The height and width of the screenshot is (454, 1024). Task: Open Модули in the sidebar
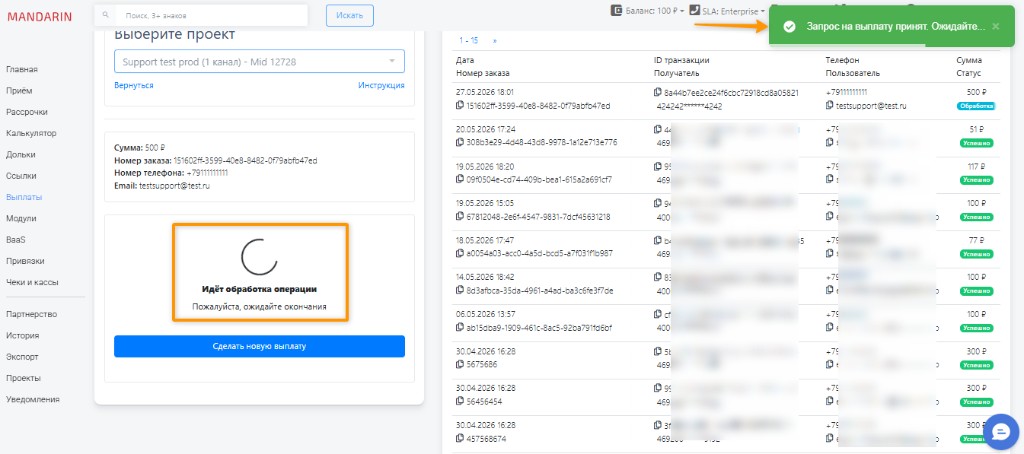22,218
